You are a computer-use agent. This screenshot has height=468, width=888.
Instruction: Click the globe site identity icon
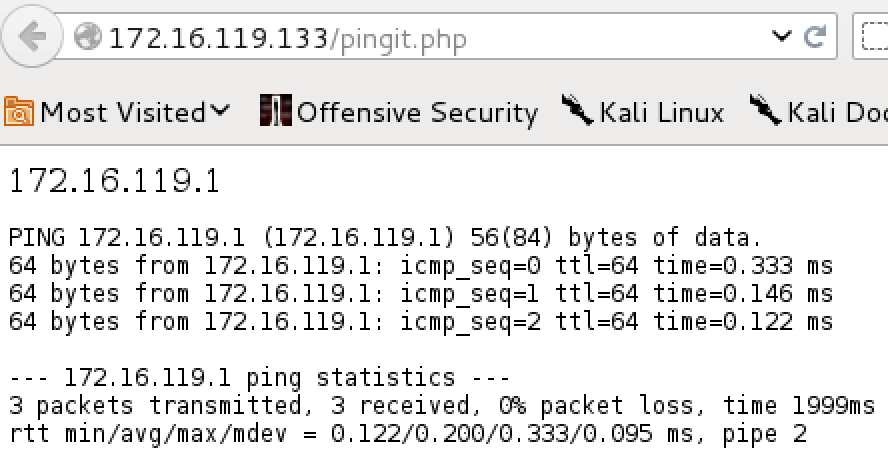coord(87,37)
